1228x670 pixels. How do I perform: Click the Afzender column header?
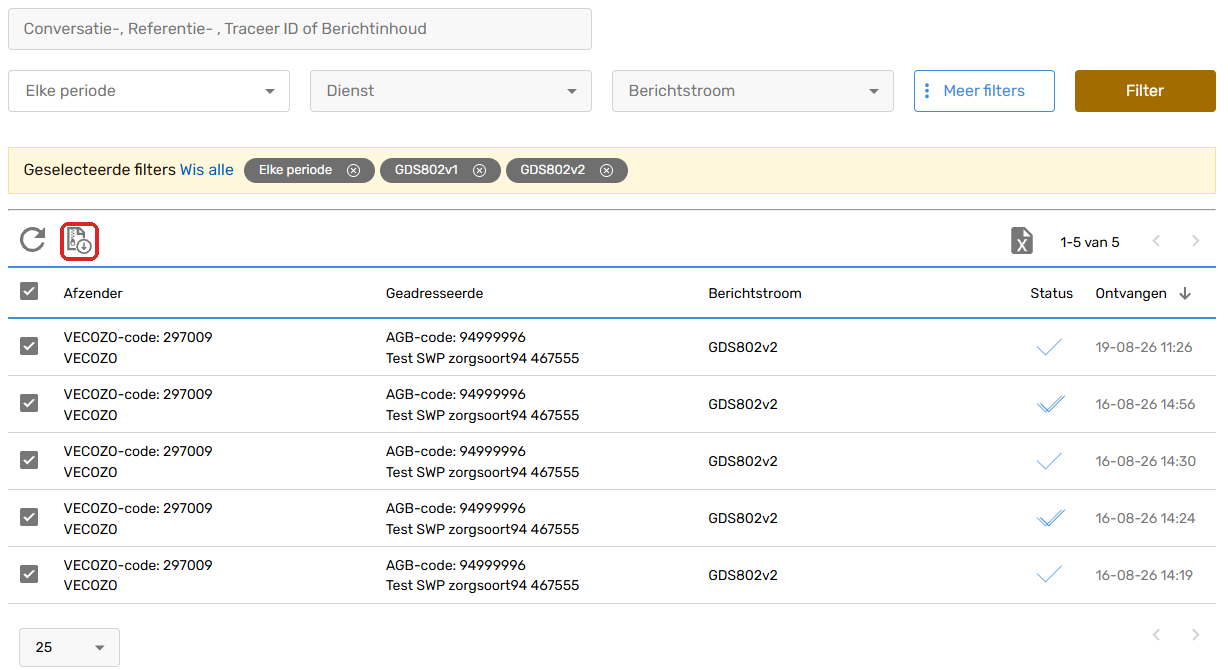tap(93, 293)
